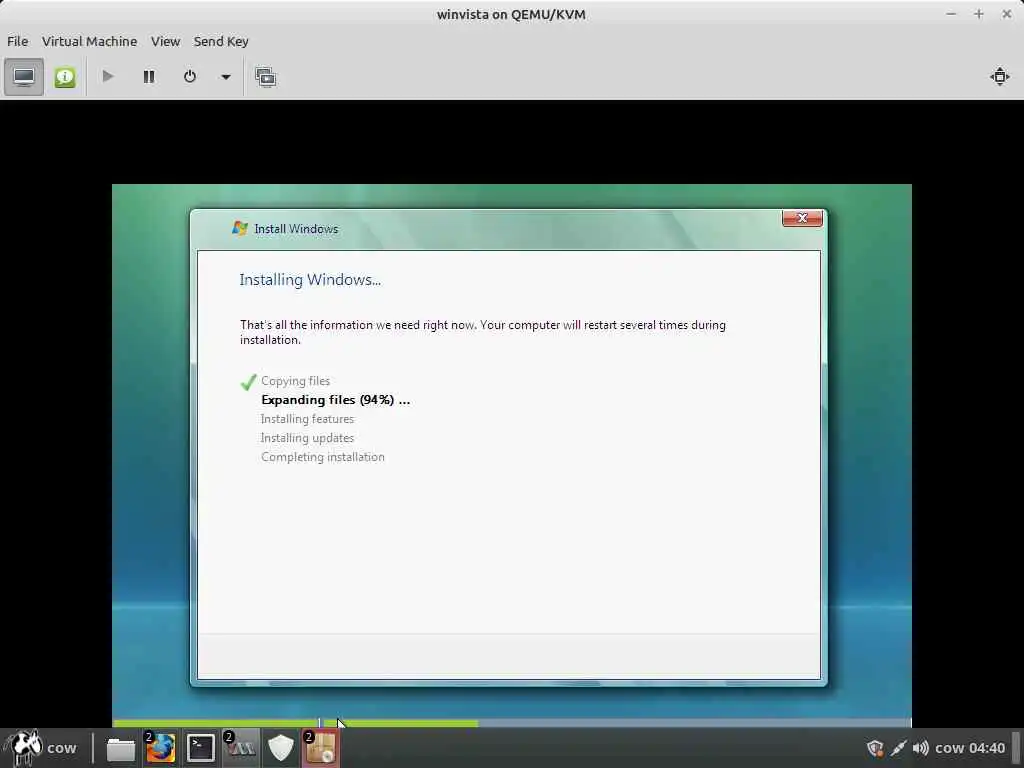Show the graphical console view
The width and height of the screenshot is (1024, 768).
pos(24,77)
